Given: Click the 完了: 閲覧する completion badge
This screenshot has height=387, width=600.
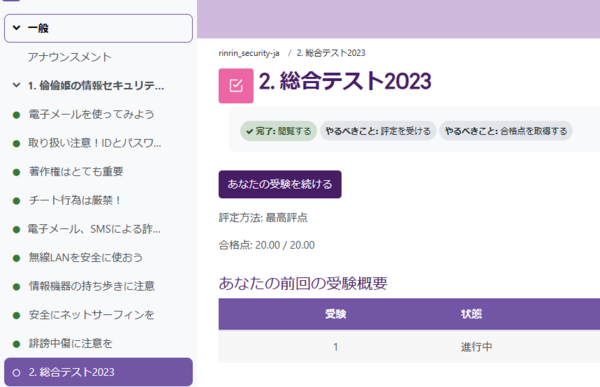Looking at the screenshot, I should tap(279, 131).
